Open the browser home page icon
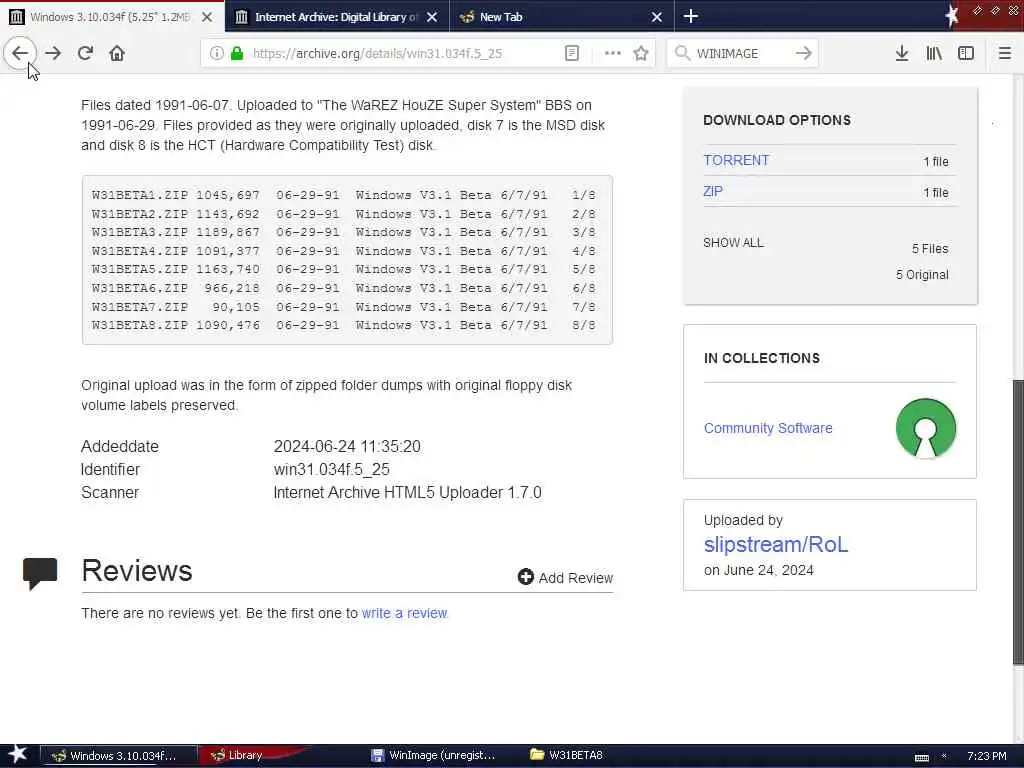1024x768 pixels. point(117,53)
